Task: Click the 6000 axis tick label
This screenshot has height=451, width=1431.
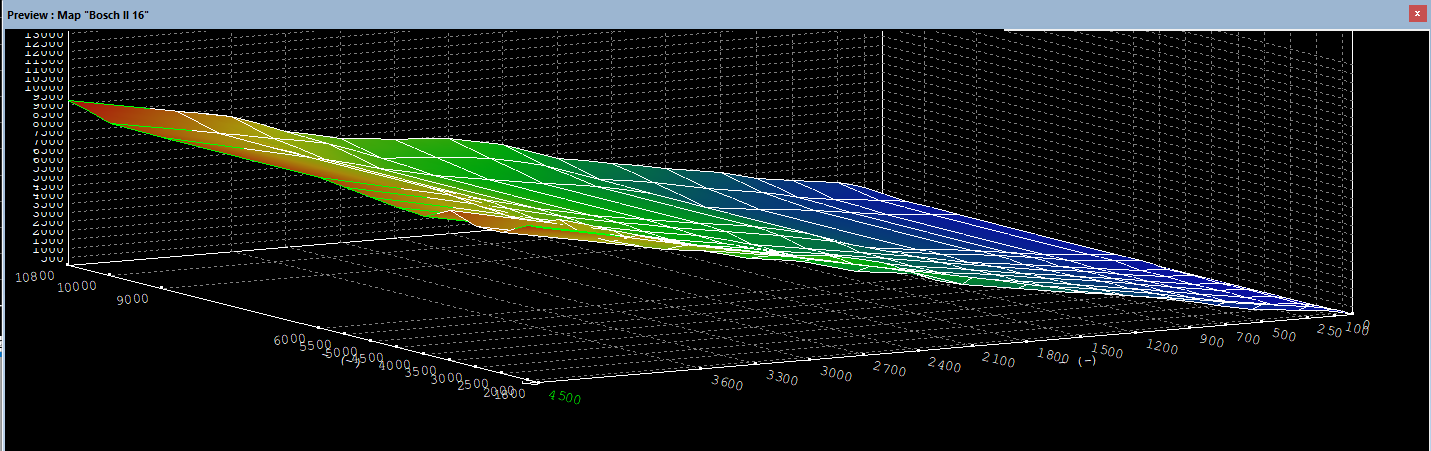Action: click(x=289, y=341)
